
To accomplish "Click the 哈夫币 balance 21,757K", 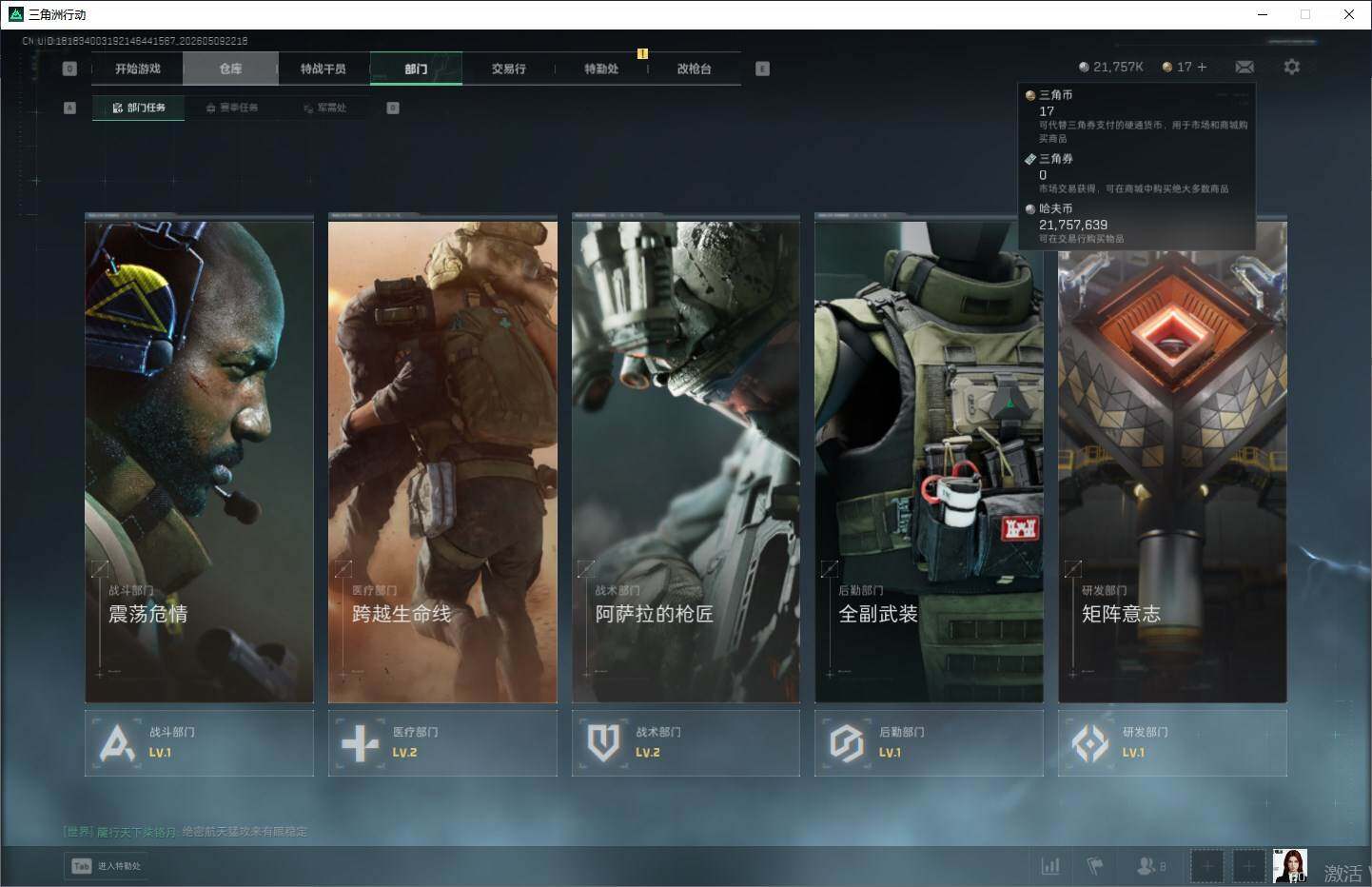I will tap(1110, 67).
